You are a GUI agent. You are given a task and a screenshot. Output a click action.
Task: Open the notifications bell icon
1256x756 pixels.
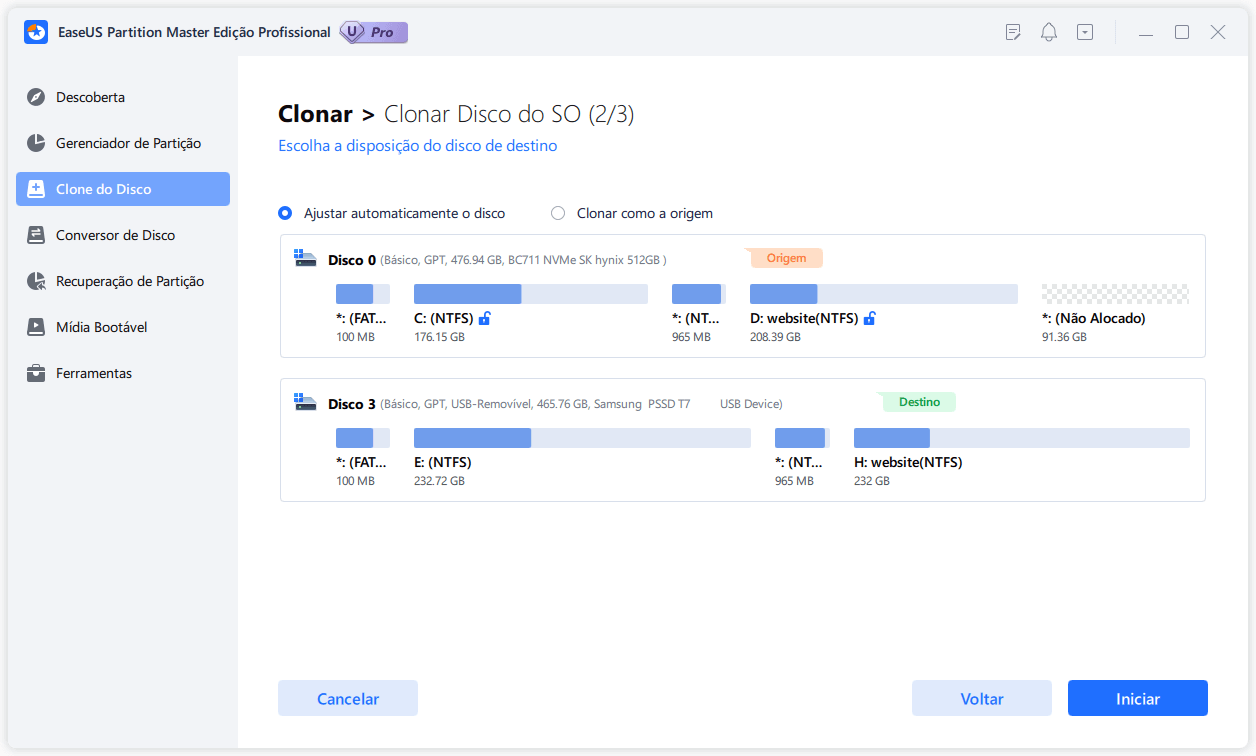click(1049, 32)
